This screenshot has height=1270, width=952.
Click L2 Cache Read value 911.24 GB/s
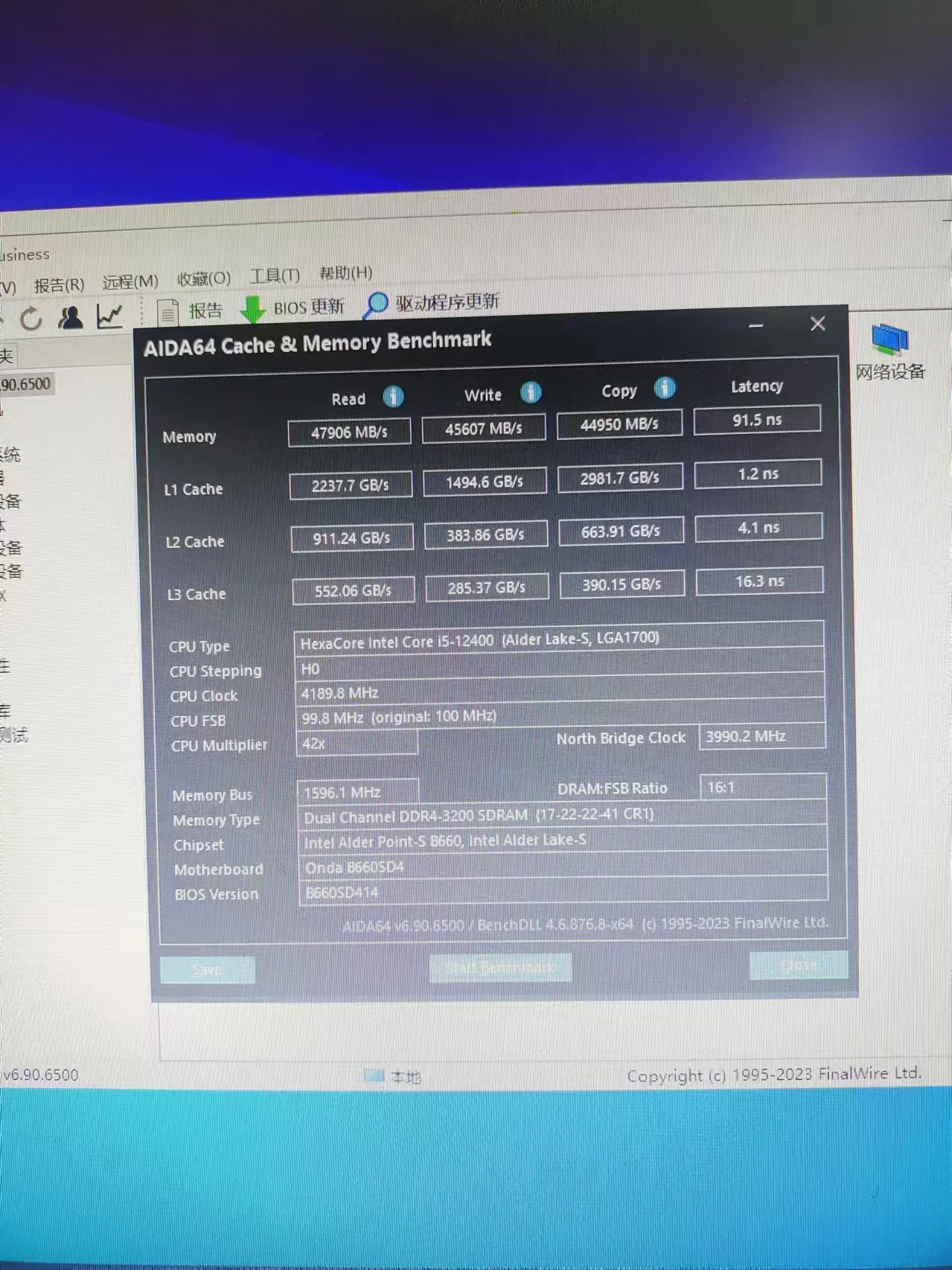click(352, 538)
